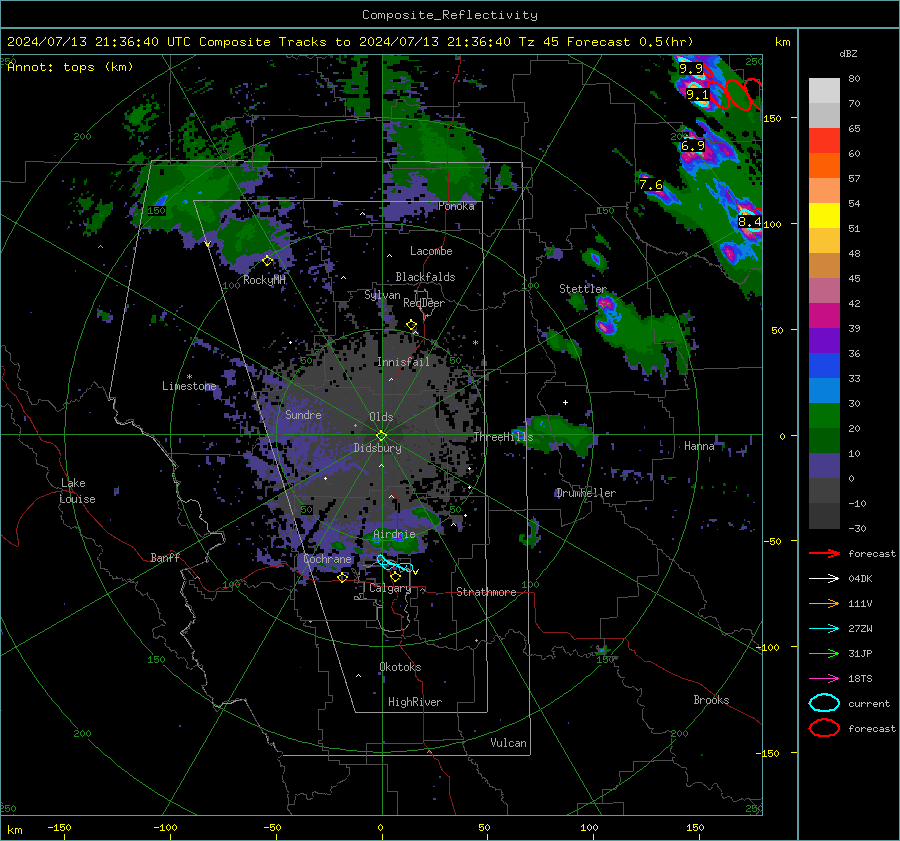This screenshot has width=900, height=841.
Task: Select the yellow diamond marker above Calgary
Action: click(x=395, y=576)
